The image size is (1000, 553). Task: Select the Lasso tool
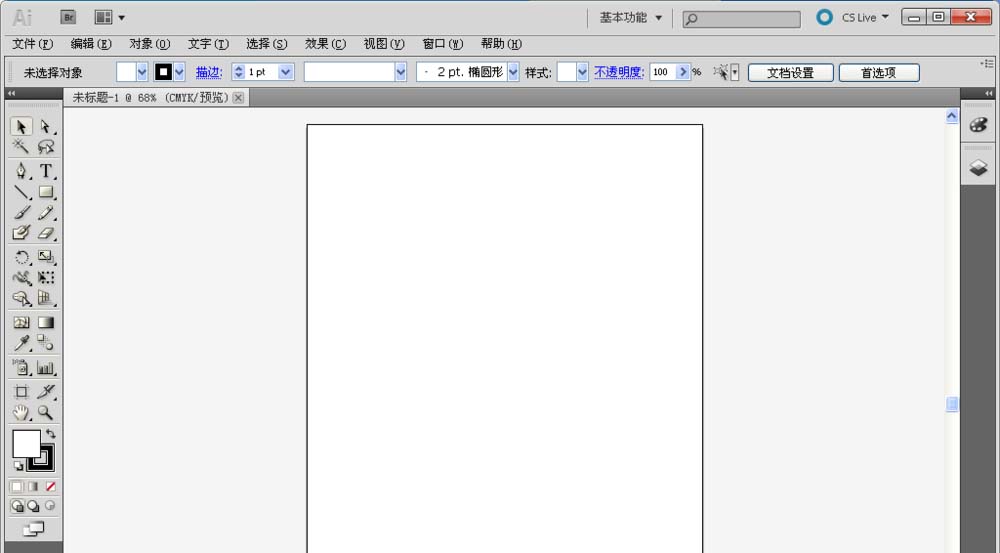click(x=45, y=147)
